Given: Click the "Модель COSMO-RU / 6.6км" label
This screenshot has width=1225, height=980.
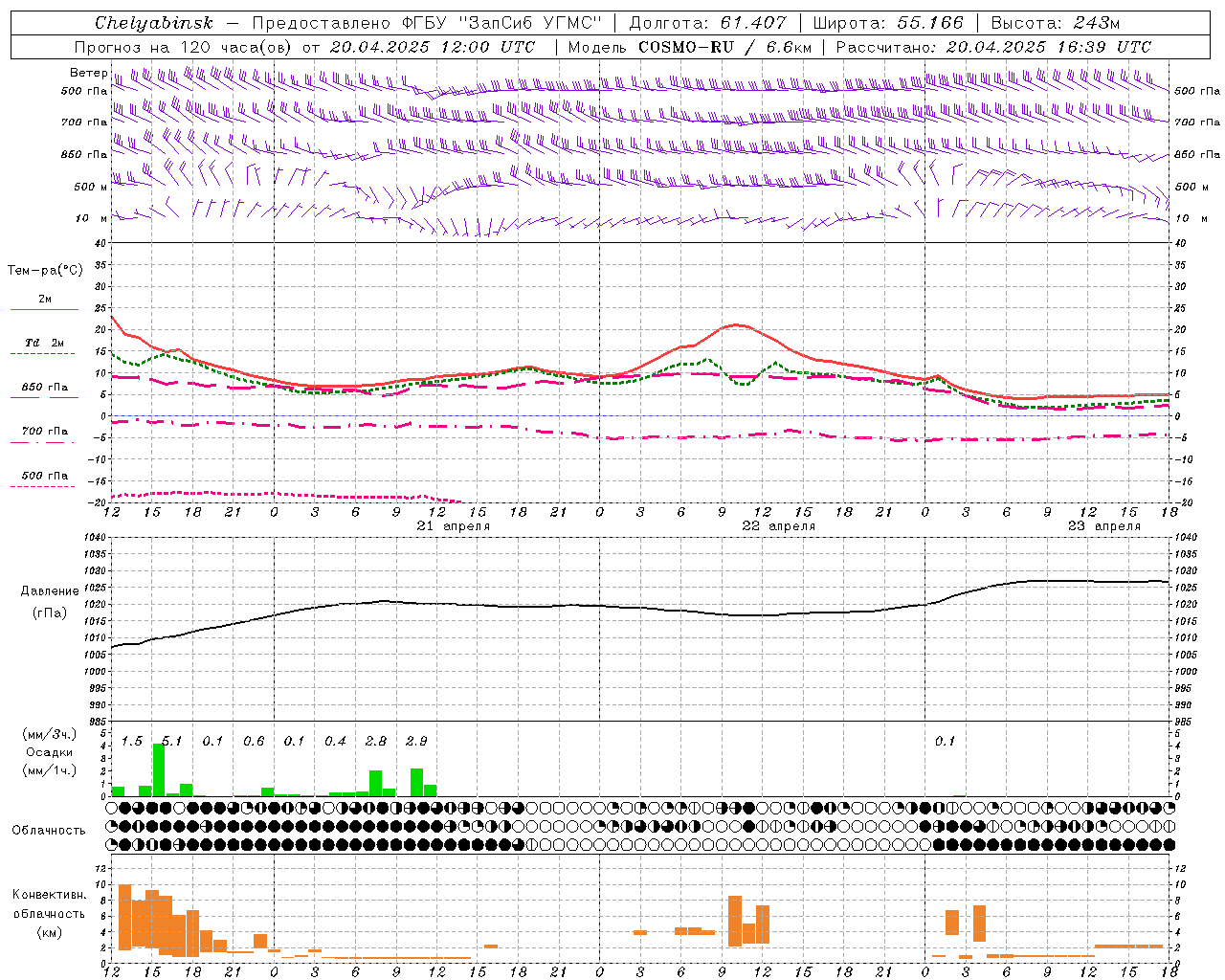Looking at the screenshot, I should (x=690, y=47).
